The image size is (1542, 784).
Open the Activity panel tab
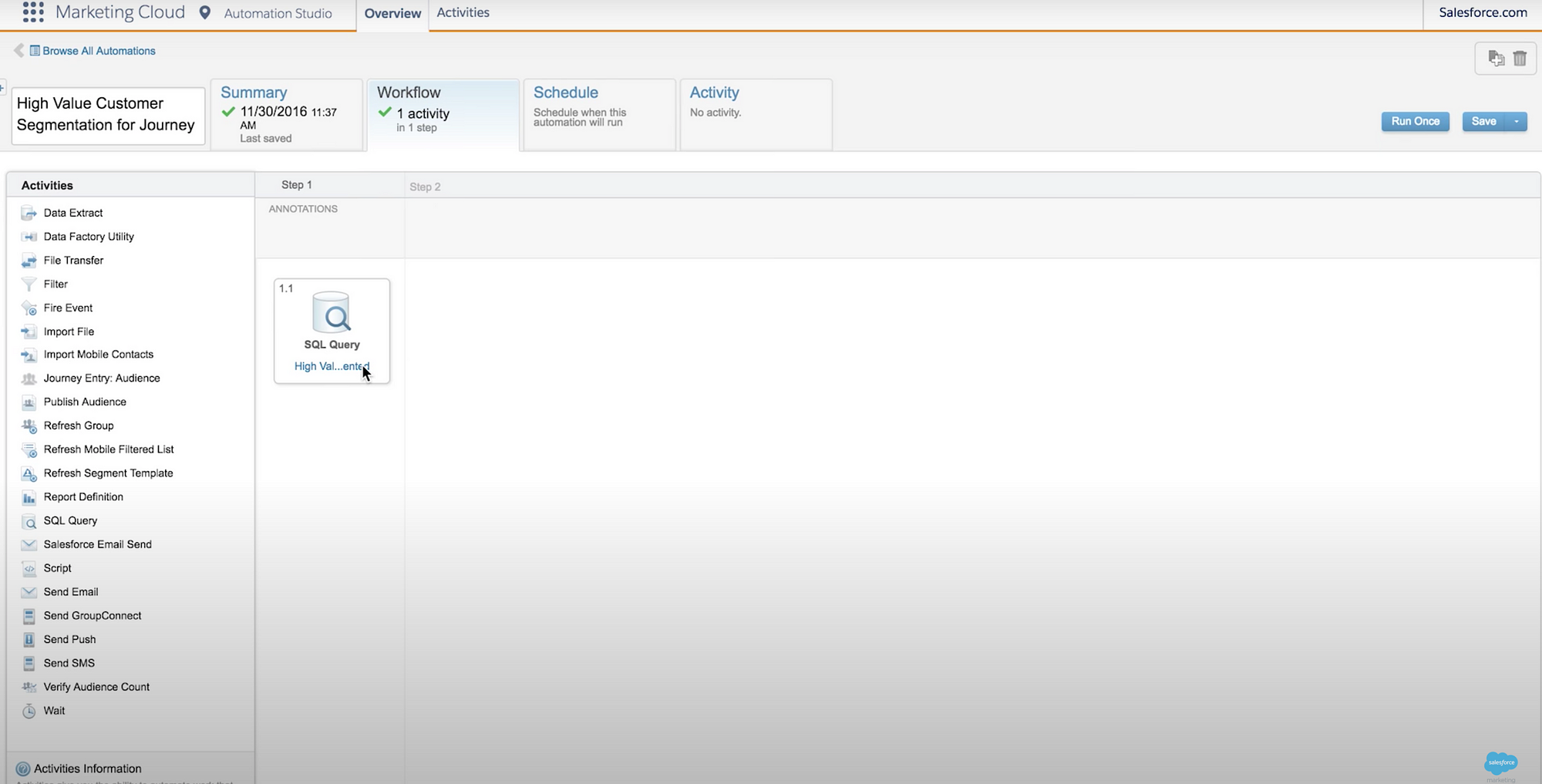[x=756, y=114]
